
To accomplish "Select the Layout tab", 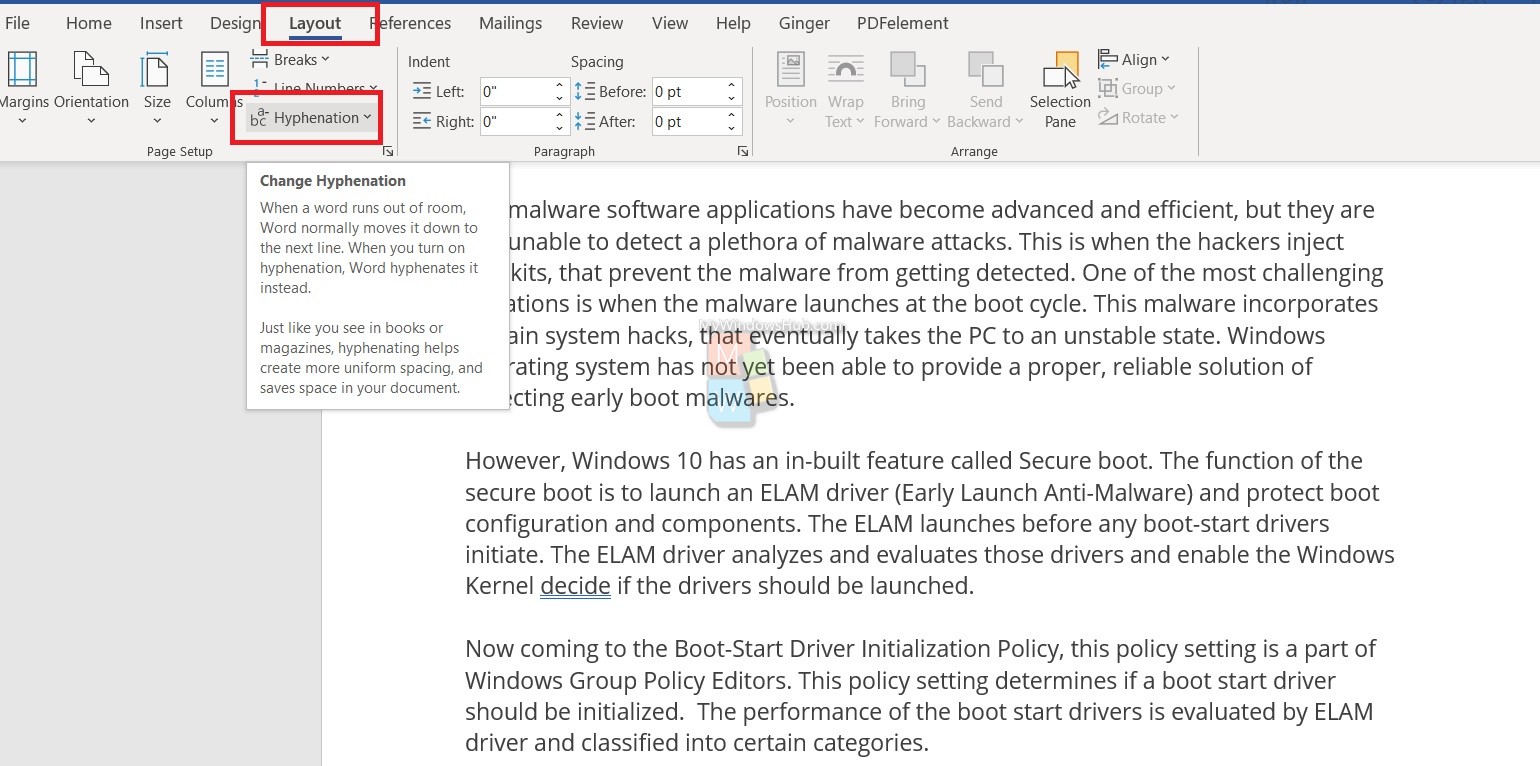I will (315, 23).
